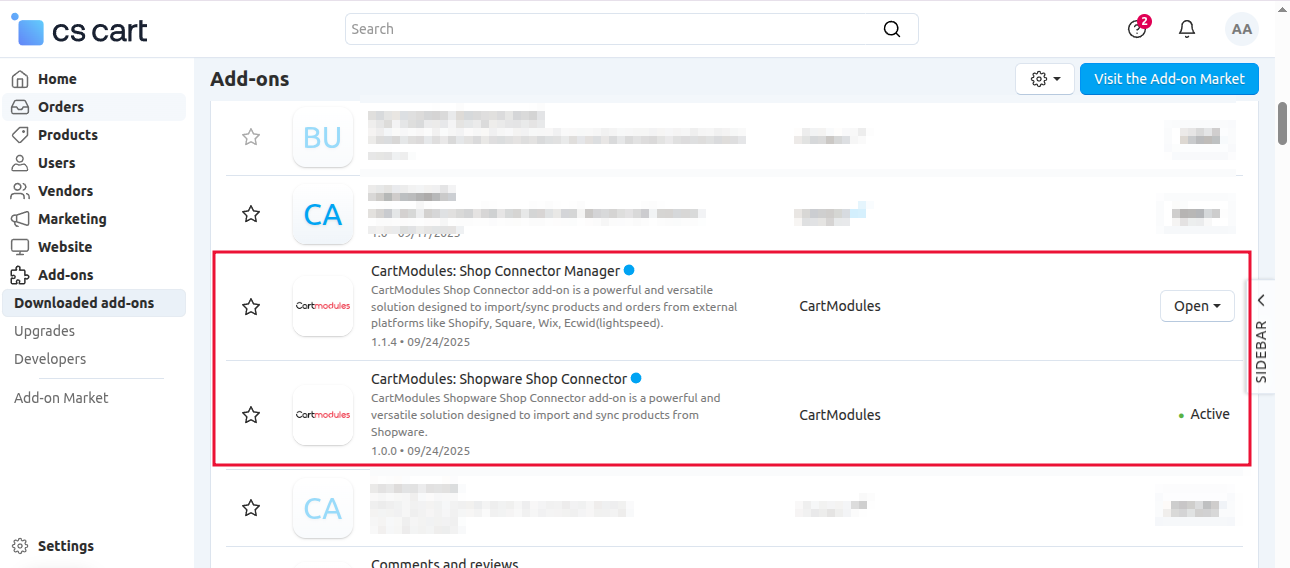Toggle favorite star on first CA add-on row
This screenshot has height=568, width=1290.
pyautogui.click(x=251, y=214)
